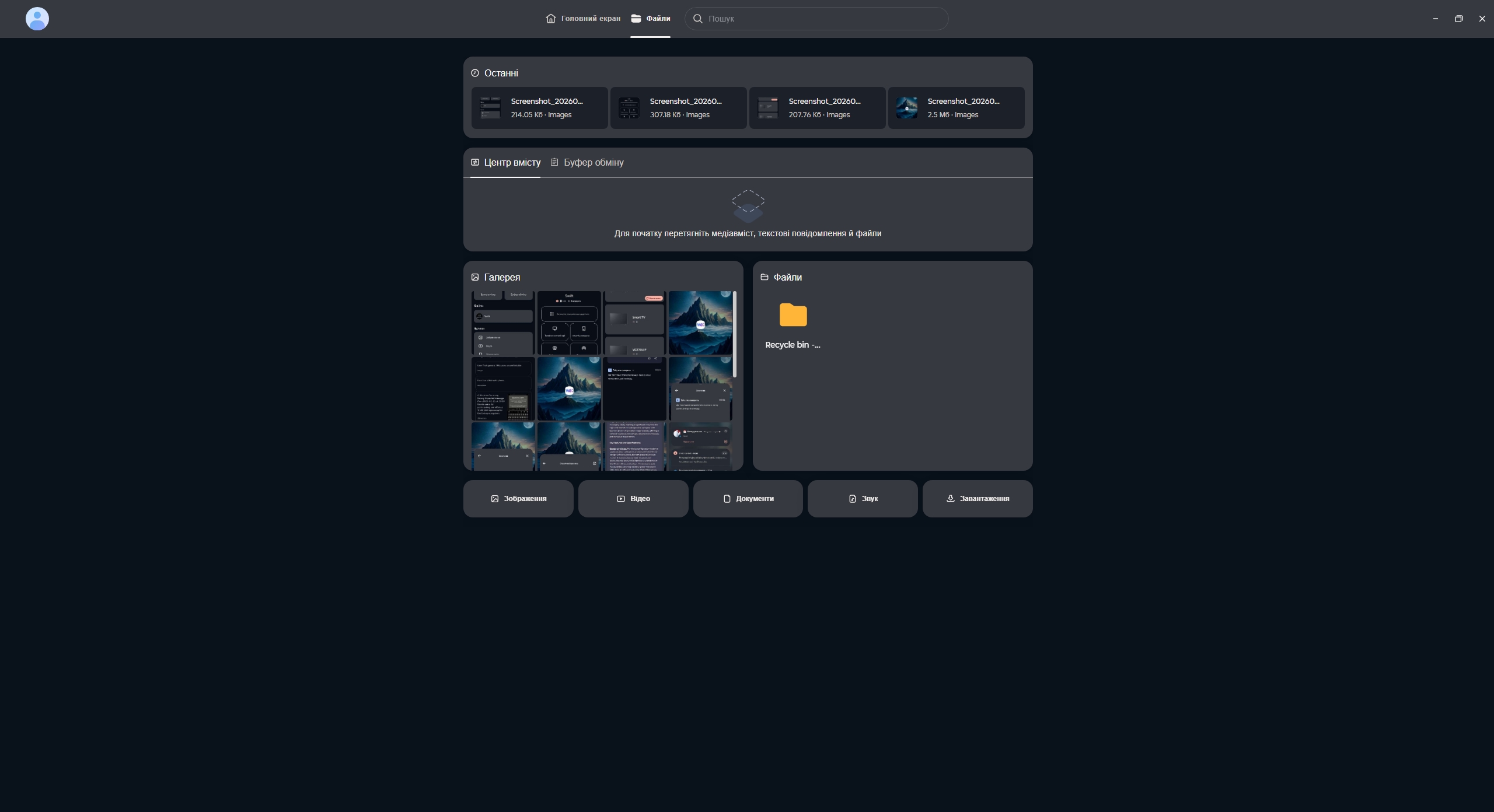This screenshot has height=812, width=1494.
Task: Click the Файли panel header icon
Action: point(765,277)
